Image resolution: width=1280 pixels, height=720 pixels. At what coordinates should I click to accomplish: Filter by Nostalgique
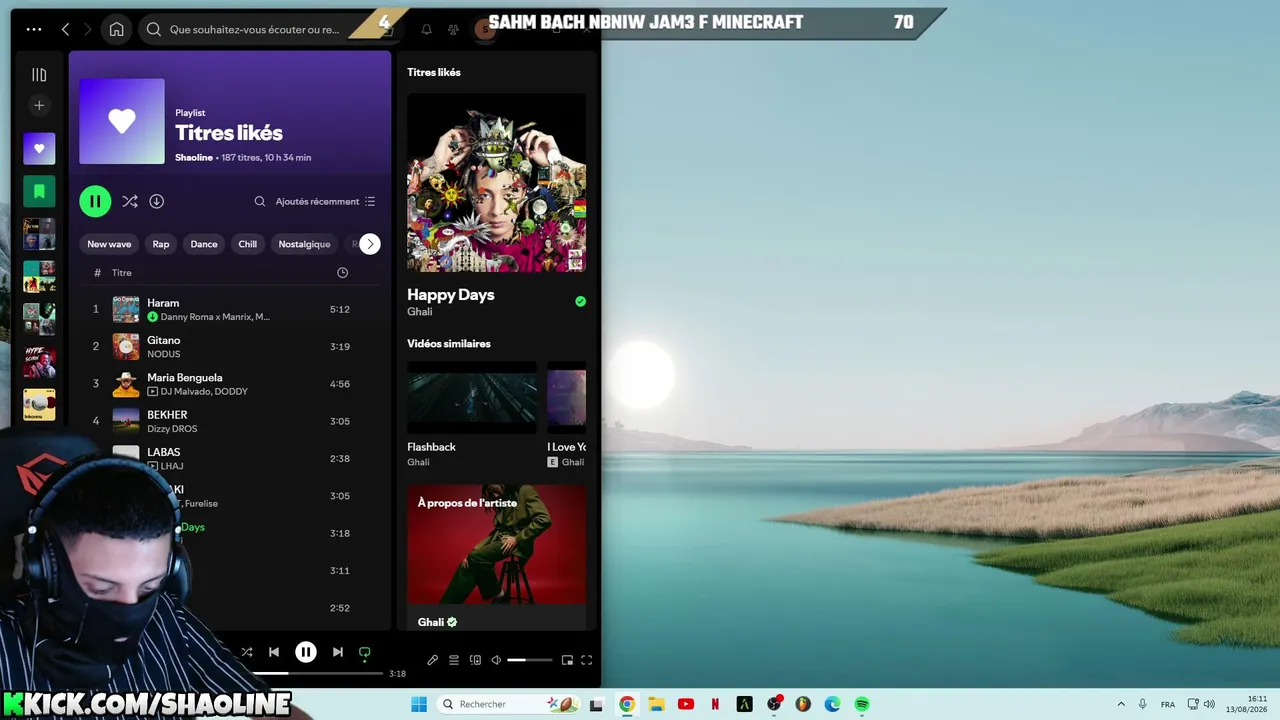pyautogui.click(x=304, y=244)
